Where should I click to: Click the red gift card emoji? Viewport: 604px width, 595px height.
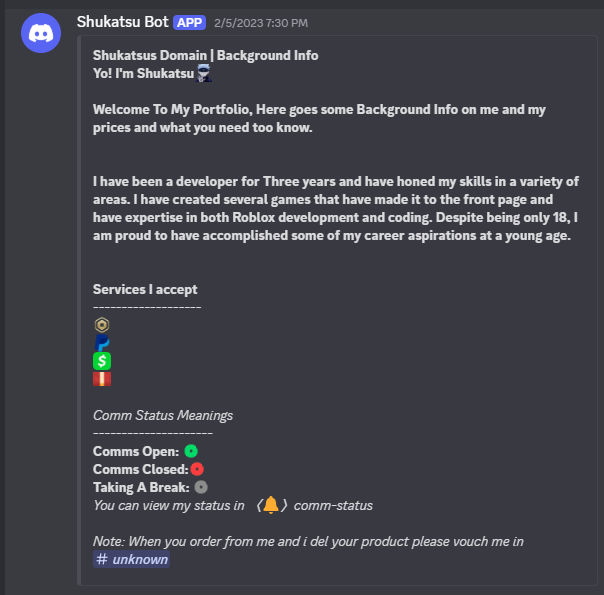point(102,379)
